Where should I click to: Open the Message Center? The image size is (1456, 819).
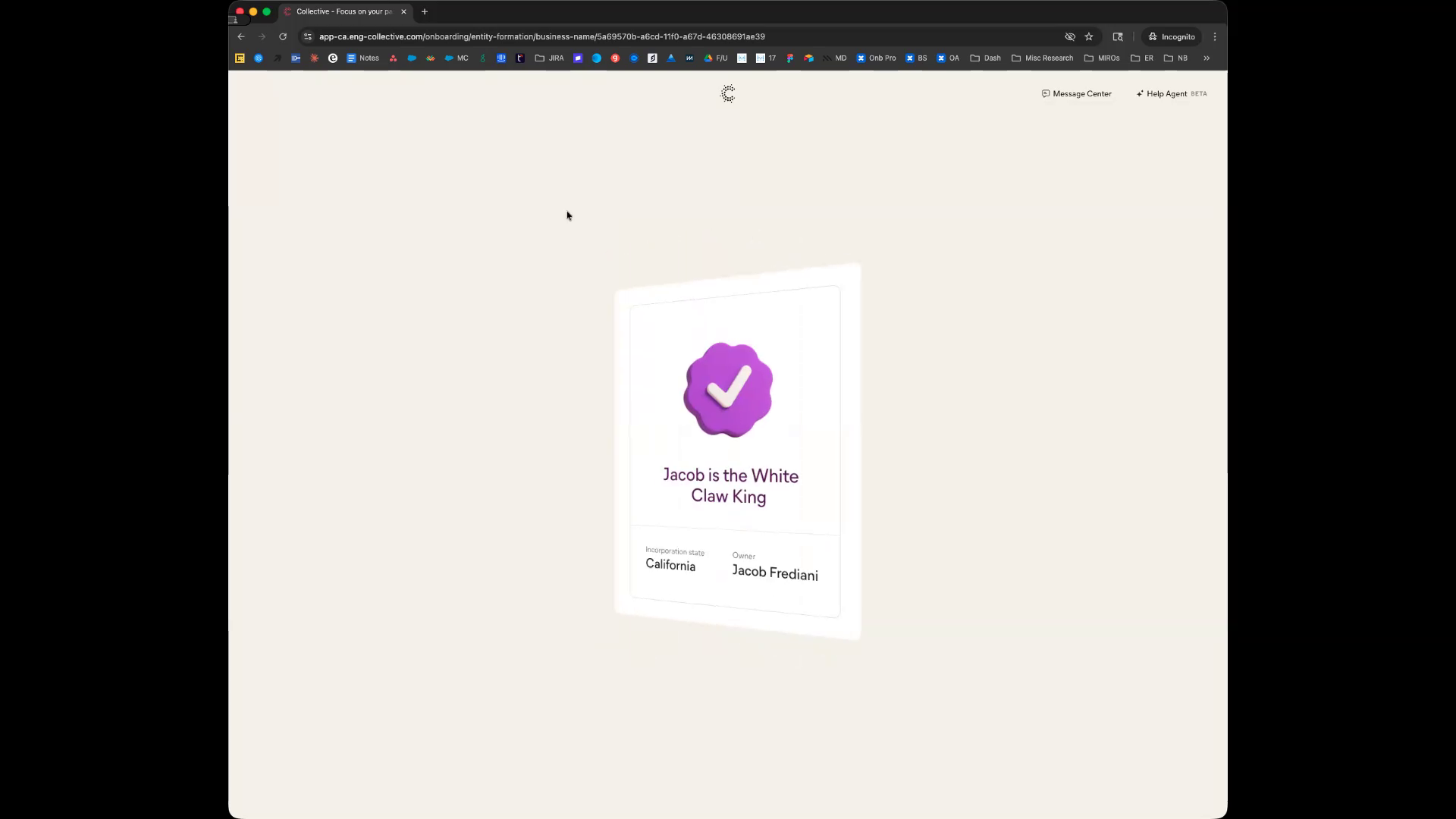pos(1076,93)
